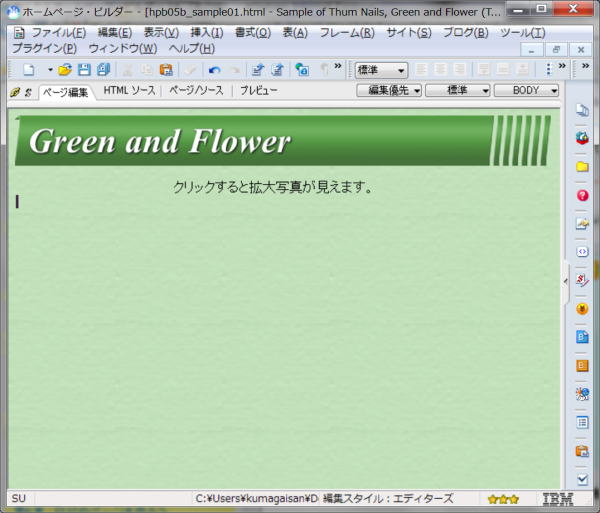The image size is (600, 513).
Task: Click the Undo arrow icon
Action: click(x=214, y=70)
